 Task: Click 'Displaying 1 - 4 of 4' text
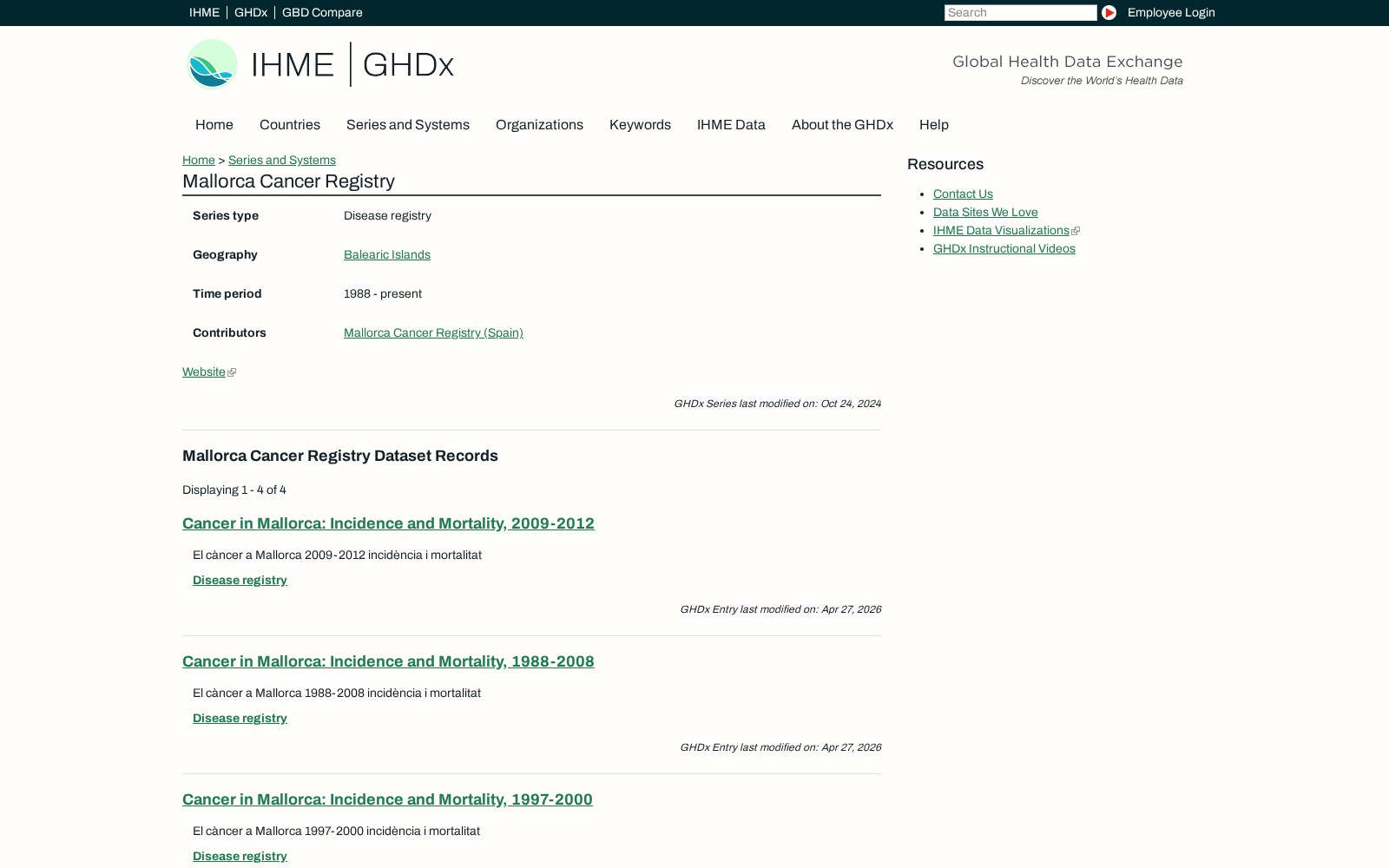[x=234, y=490]
